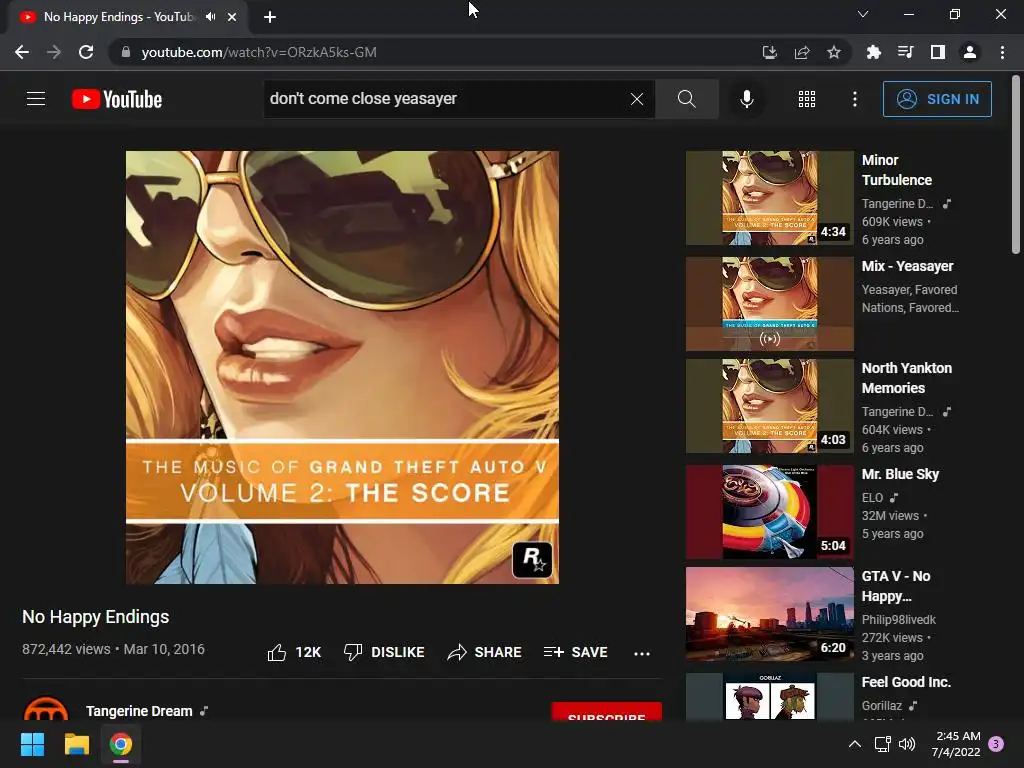Save the video to a playlist
The width and height of the screenshot is (1024, 768).
coord(575,652)
